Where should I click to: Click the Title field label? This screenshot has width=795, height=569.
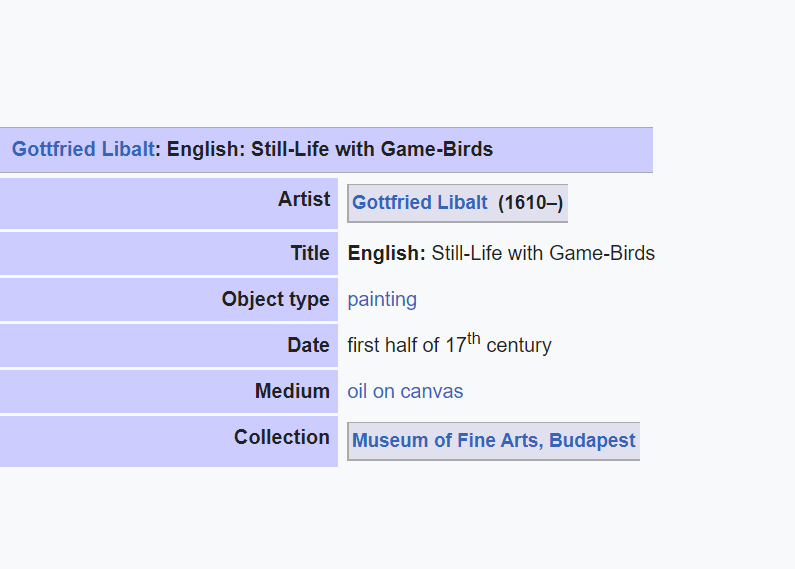click(310, 253)
